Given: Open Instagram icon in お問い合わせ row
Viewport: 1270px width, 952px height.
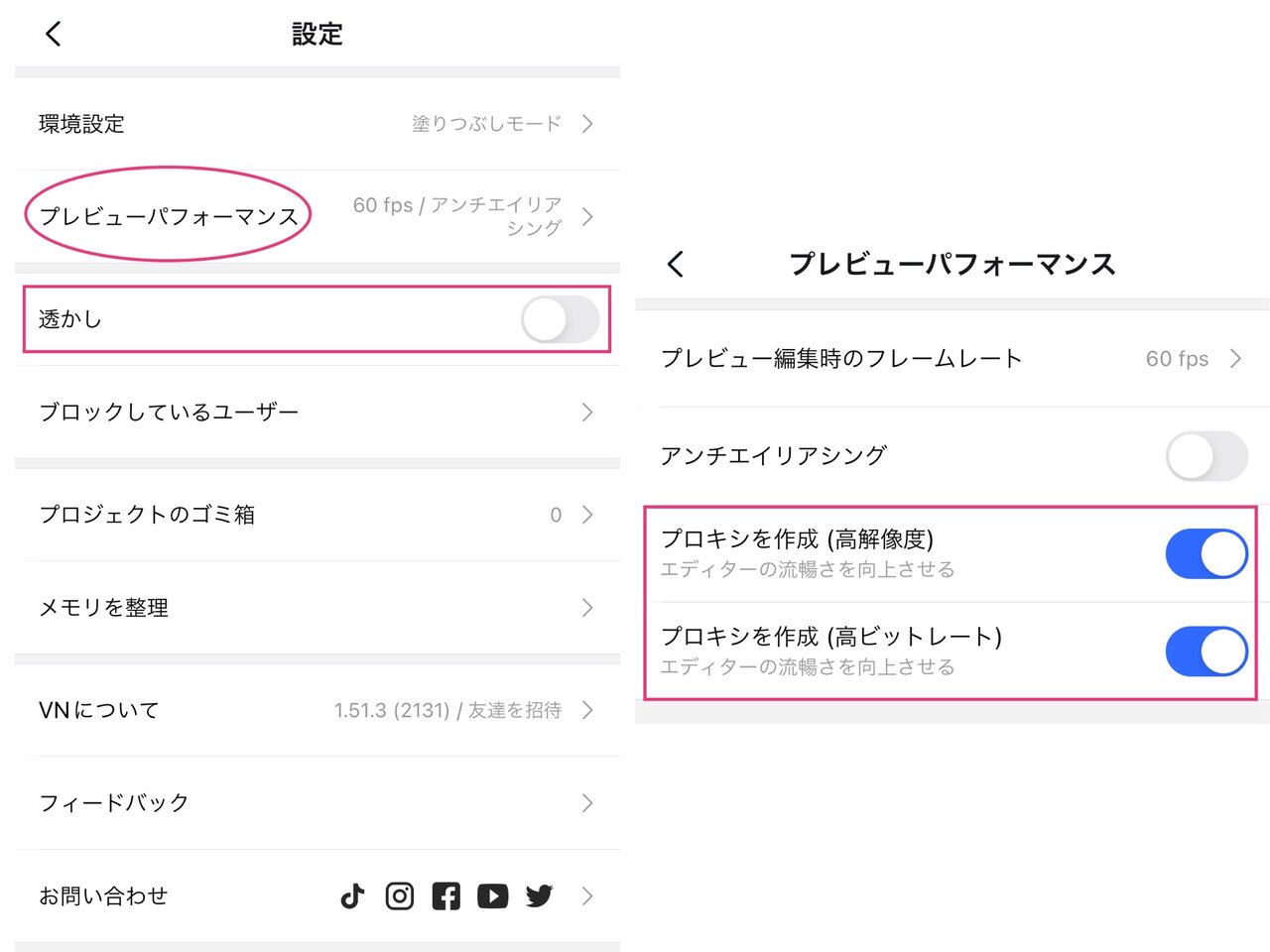Looking at the screenshot, I should [399, 896].
